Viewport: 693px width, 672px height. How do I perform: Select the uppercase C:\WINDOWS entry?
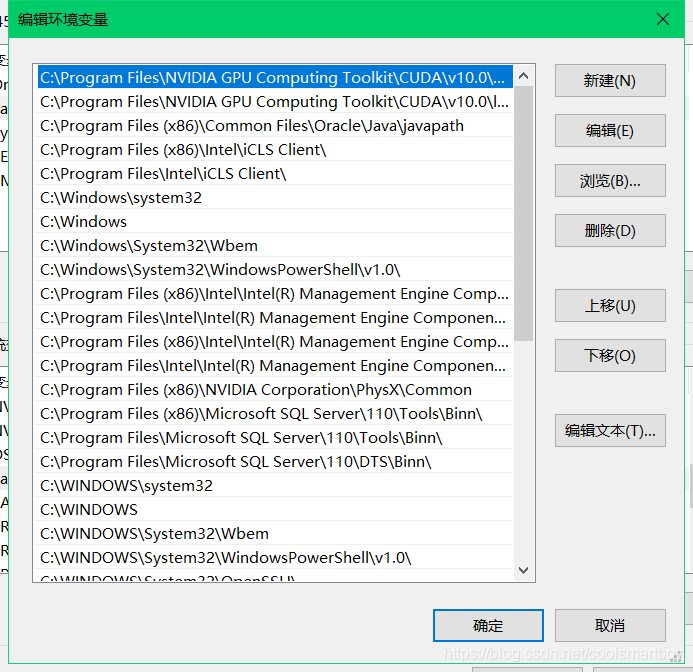(x=275, y=510)
